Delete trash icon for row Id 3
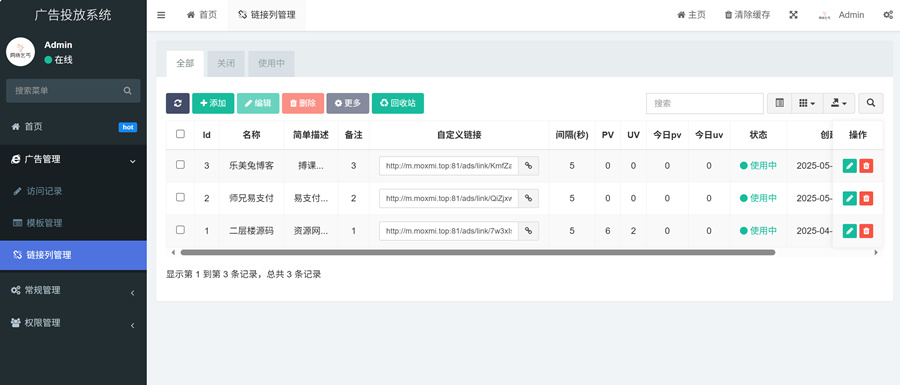Image resolution: width=900 pixels, height=385 pixels. click(x=866, y=166)
